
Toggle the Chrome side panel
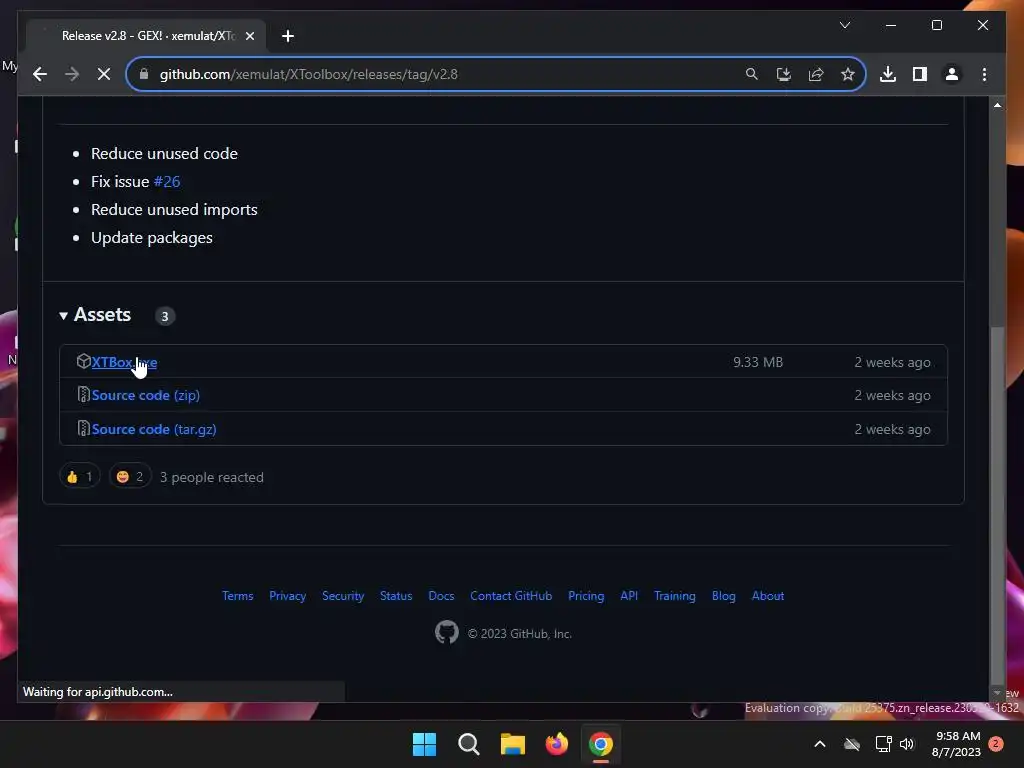920,74
